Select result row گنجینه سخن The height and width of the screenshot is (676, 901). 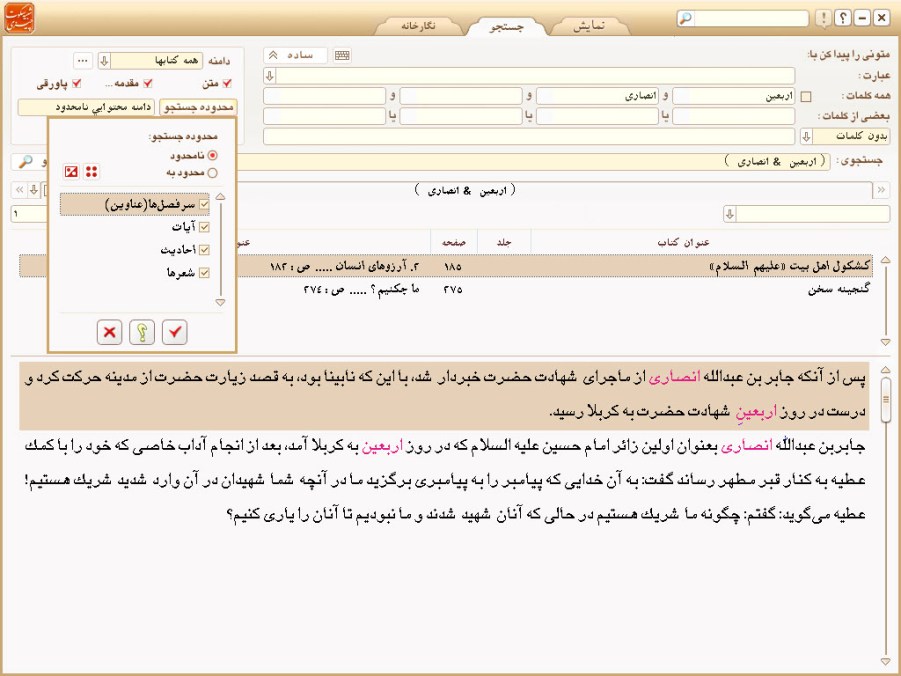coord(446,289)
